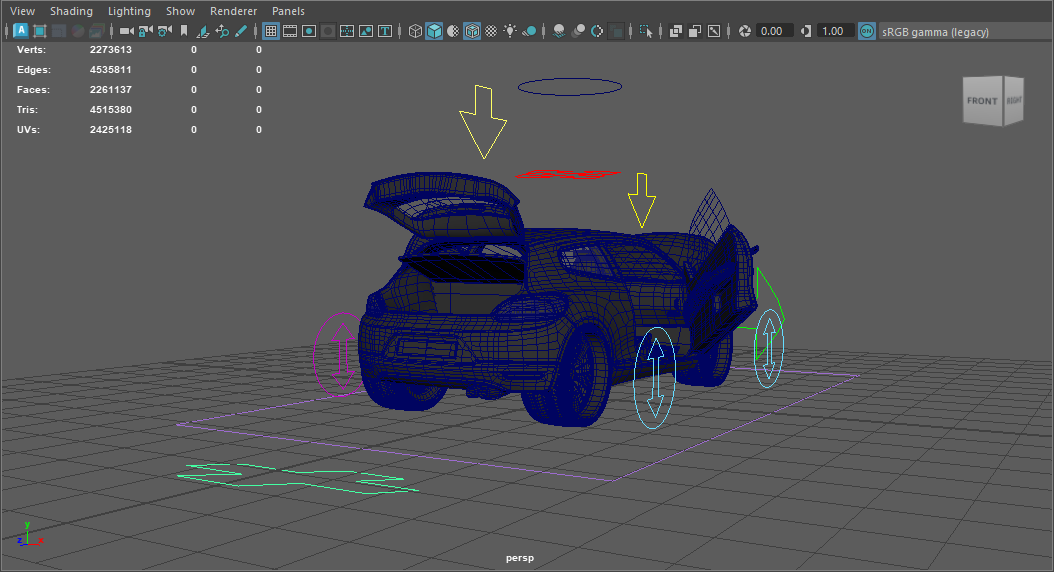Open the Renderer menu
This screenshot has width=1054, height=572.
coord(233,11)
